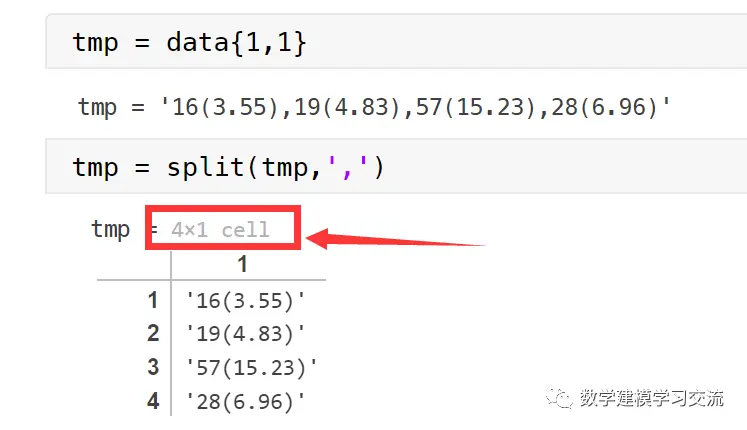Click the word split in code
This screenshot has height=430, width=747.
pyautogui.click(x=205, y=168)
